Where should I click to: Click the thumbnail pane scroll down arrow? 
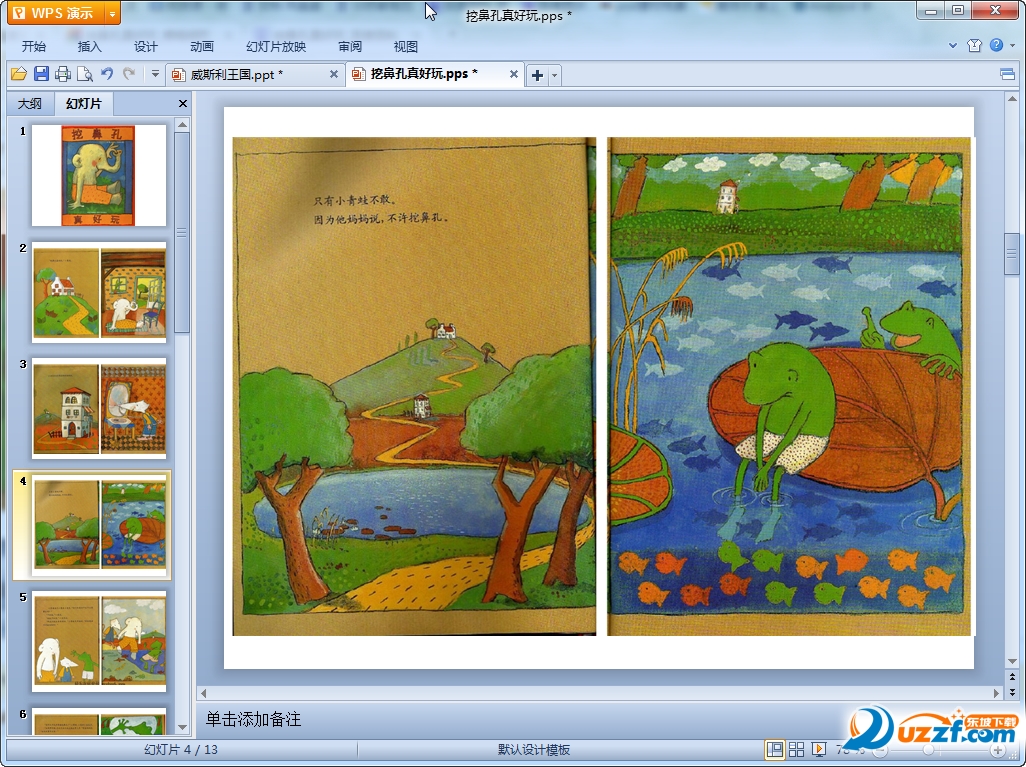click(183, 727)
